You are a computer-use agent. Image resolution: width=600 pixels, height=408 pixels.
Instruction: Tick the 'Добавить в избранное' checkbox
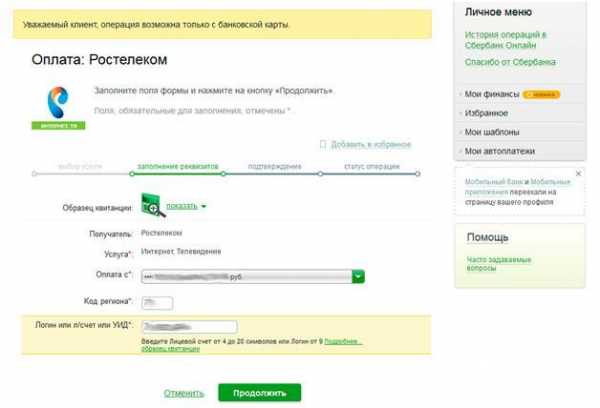(323, 144)
